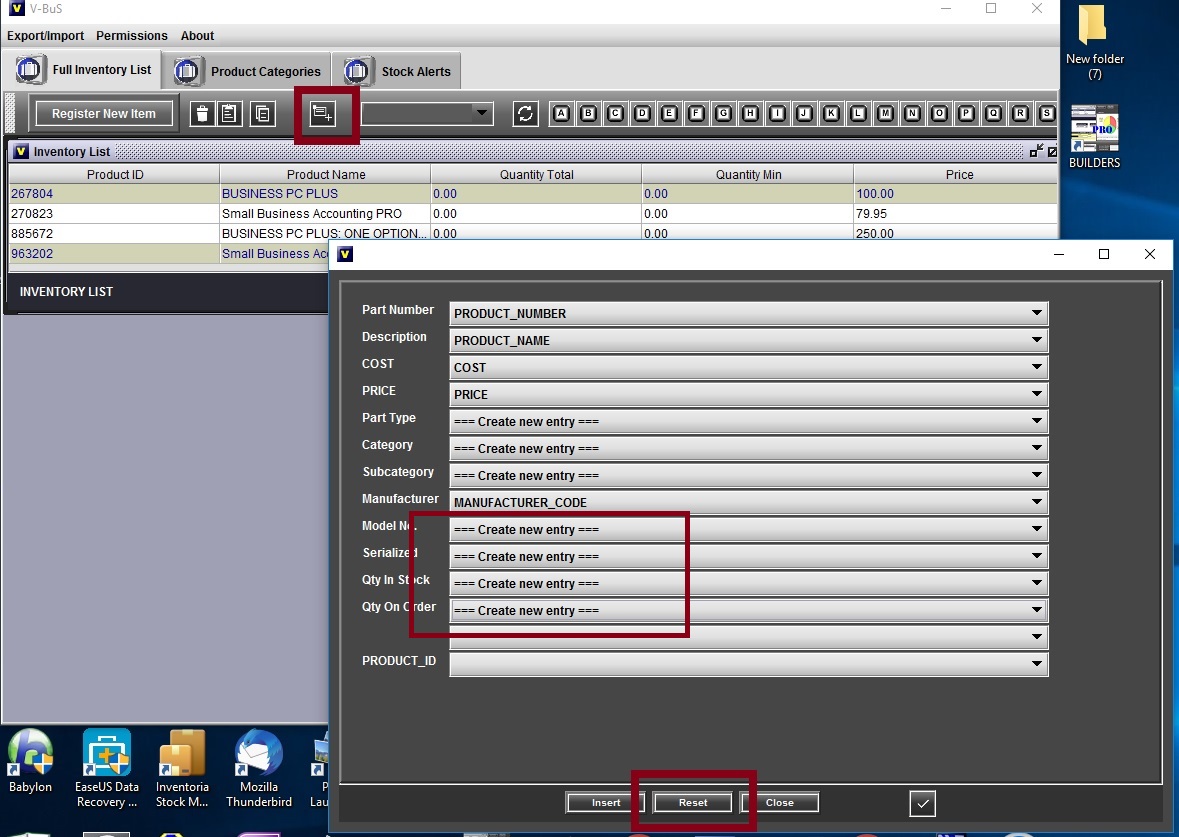Select the Babylon desktop shortcut
This screenshot has width=1179, height=837.
click(x=30, y=761)
